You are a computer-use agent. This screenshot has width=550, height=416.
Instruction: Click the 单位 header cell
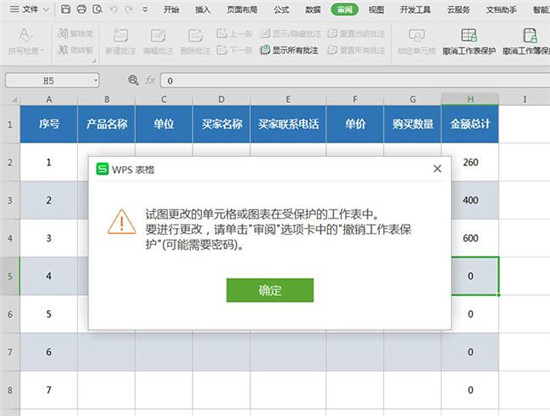pyautogui.click(x=164, y=124)
